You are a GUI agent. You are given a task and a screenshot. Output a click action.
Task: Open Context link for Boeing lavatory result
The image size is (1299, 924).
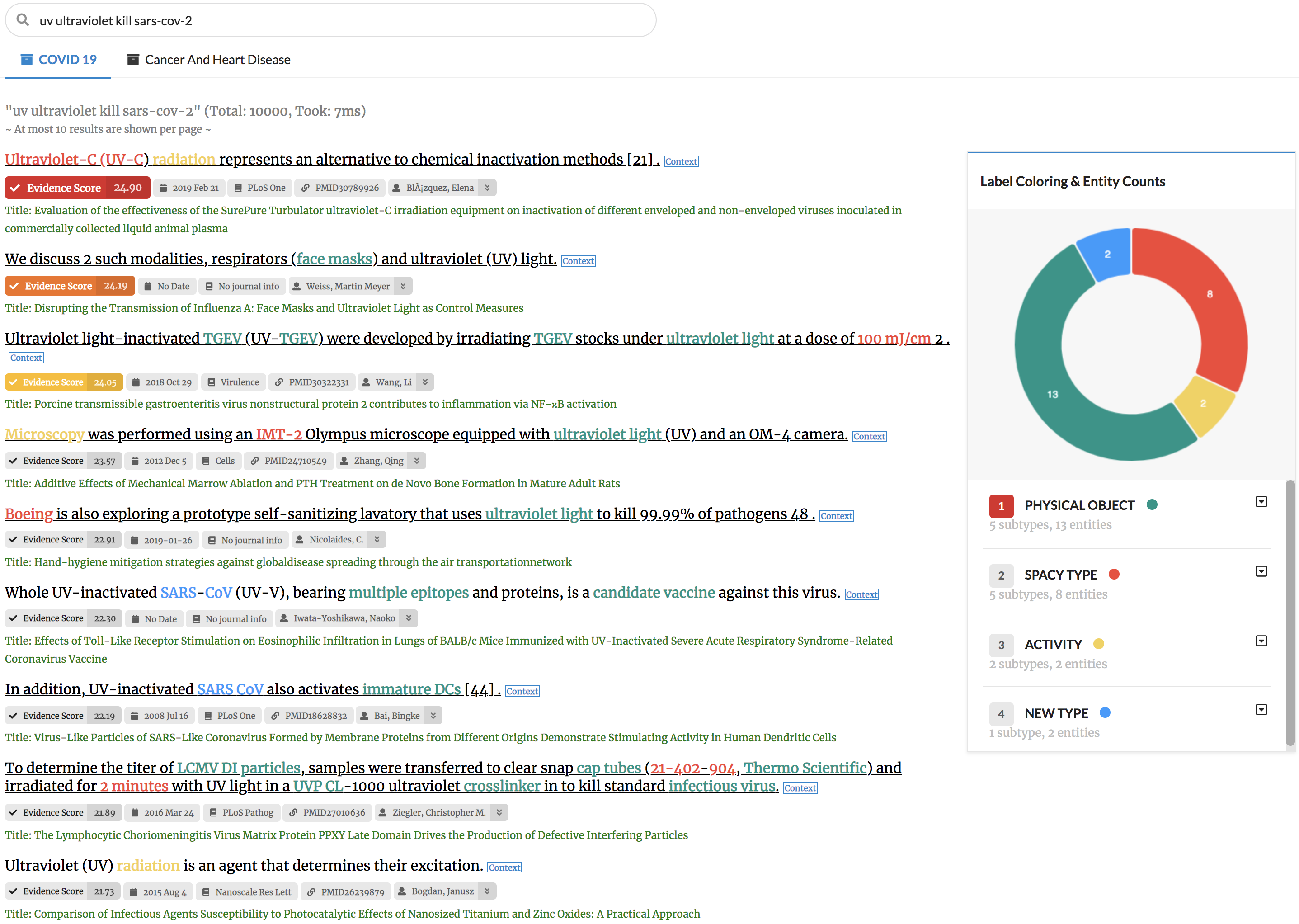click(836, 516)
